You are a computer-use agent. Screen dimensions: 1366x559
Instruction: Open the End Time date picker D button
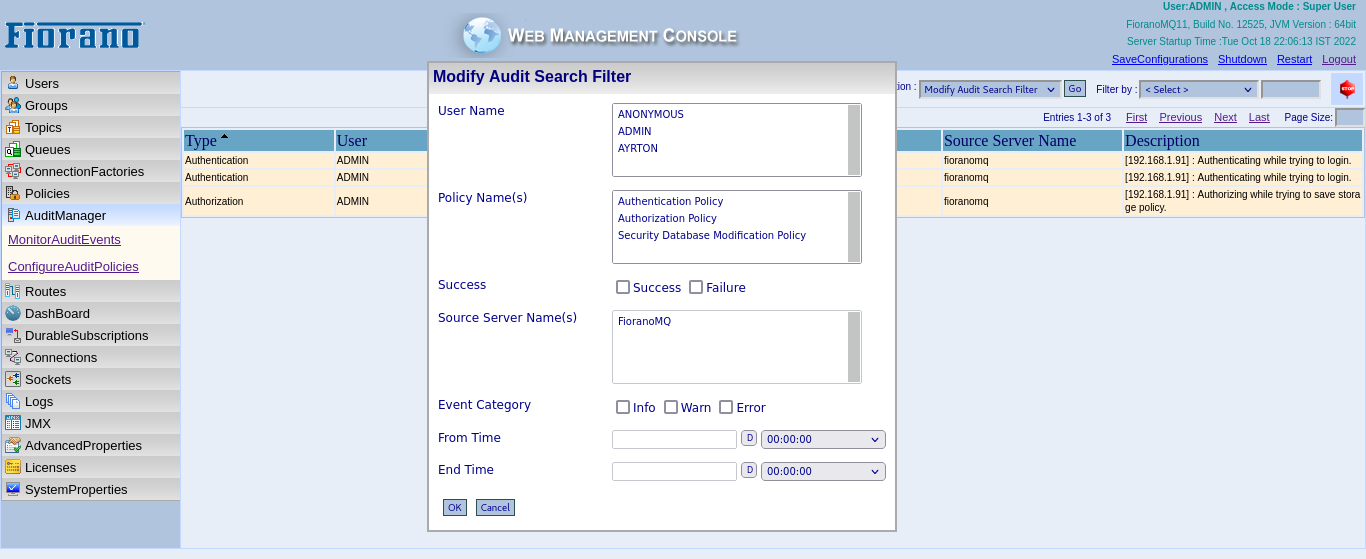point(749,470)
